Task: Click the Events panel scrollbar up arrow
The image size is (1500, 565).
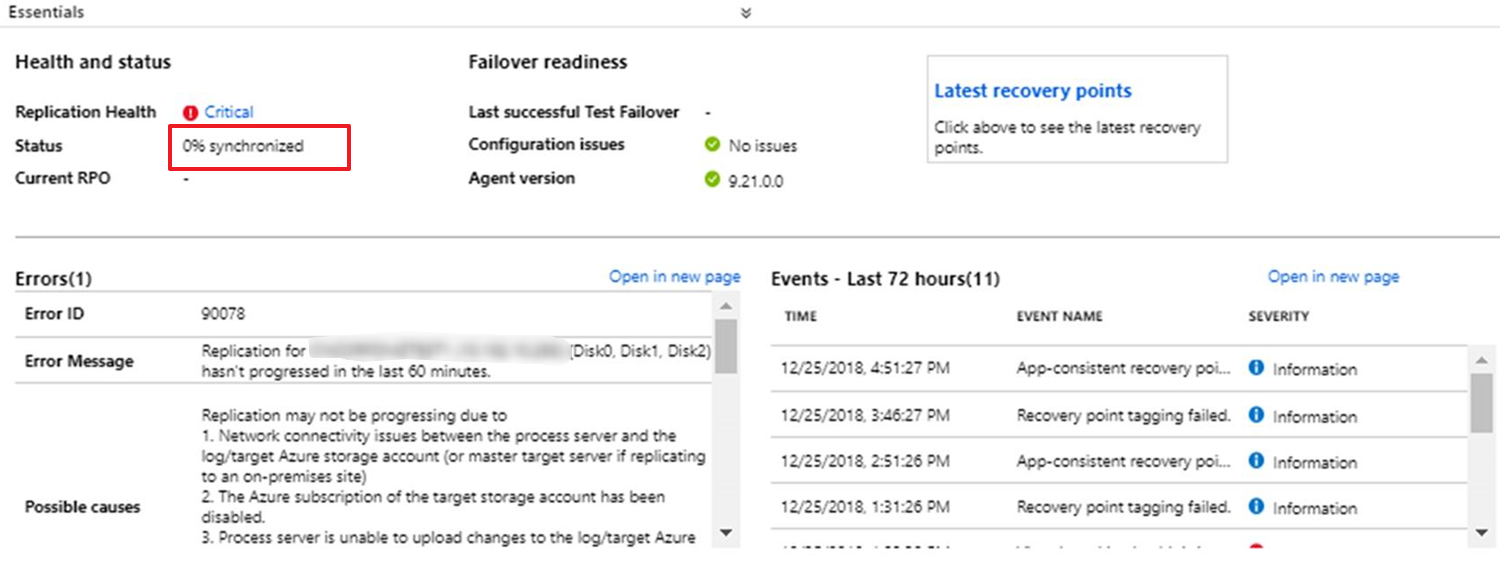Action: coord(1482,360)
